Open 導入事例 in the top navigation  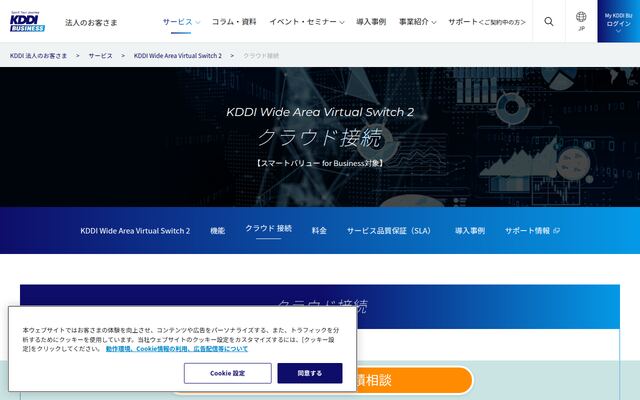click(x=371, y=22)
